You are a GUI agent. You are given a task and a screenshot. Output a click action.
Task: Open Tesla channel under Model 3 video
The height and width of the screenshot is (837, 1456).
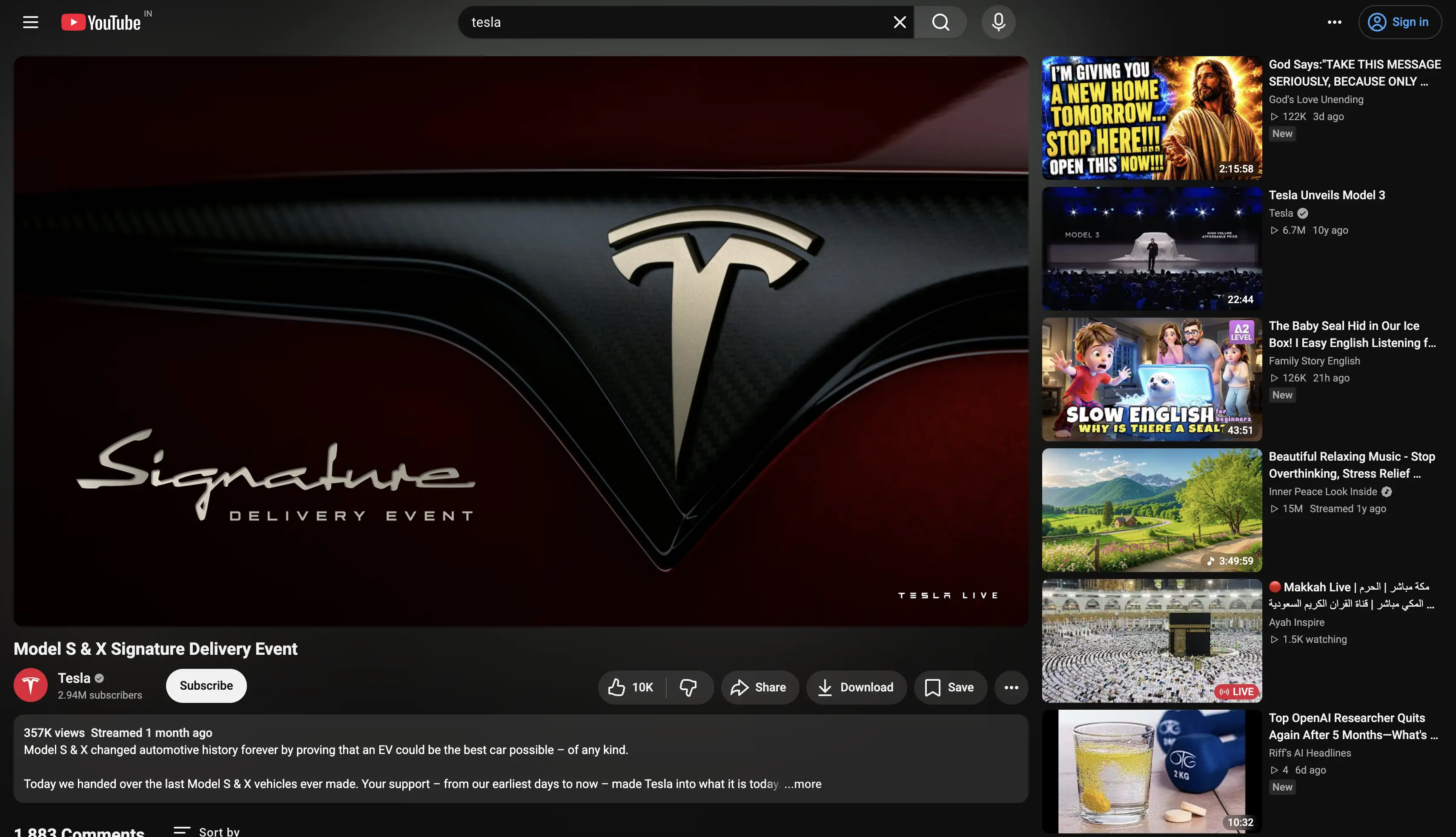click(x=1281, y=213)
